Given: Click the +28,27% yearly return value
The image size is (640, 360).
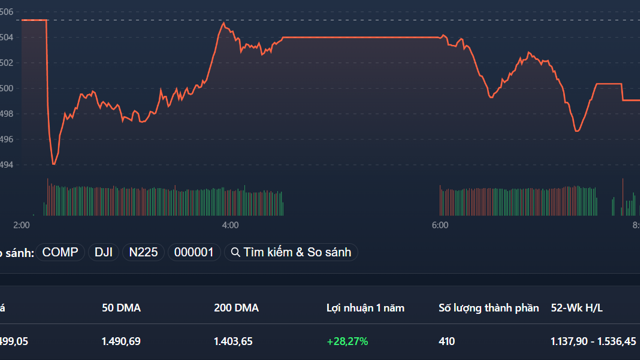Looking at the screenshot, I should coord(347,341).
